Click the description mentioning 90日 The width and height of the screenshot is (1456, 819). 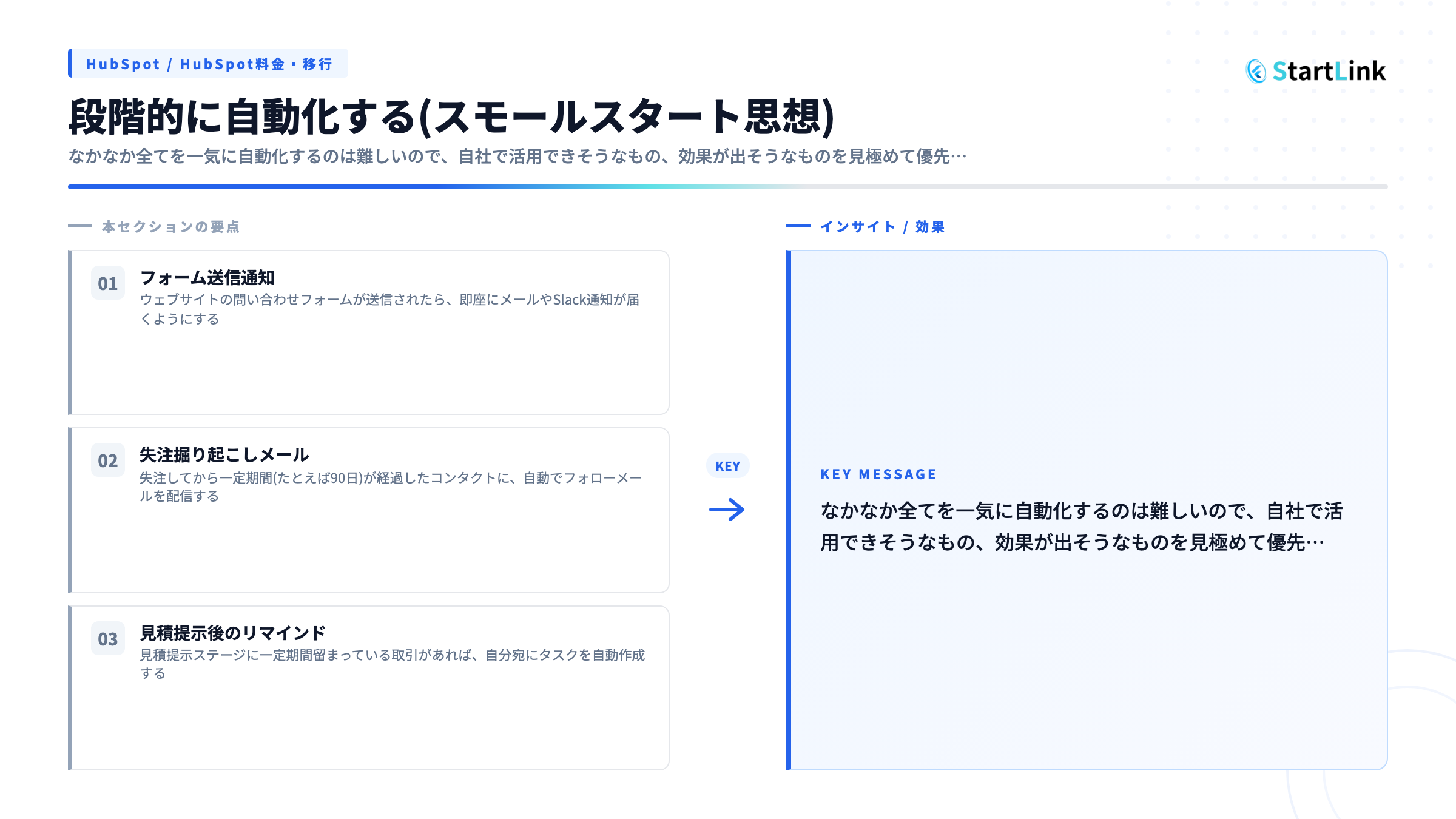pos(391,487)
